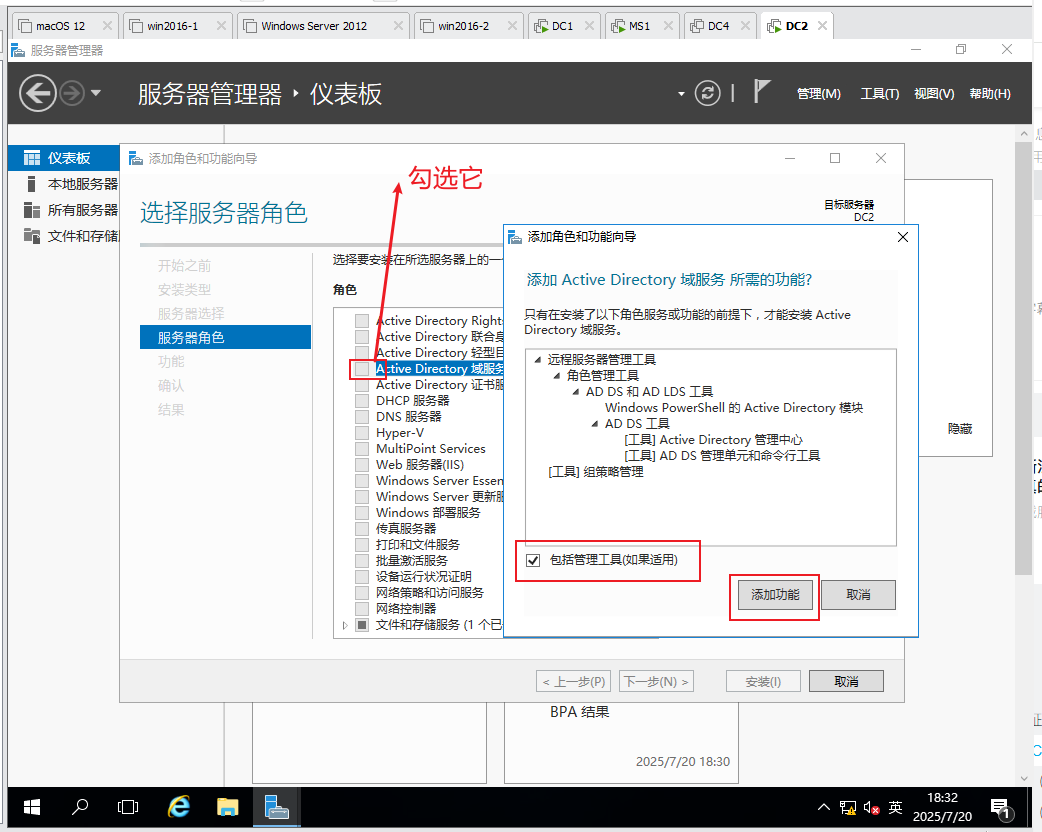Check the DHCP 服务器 checkbox

362,401
